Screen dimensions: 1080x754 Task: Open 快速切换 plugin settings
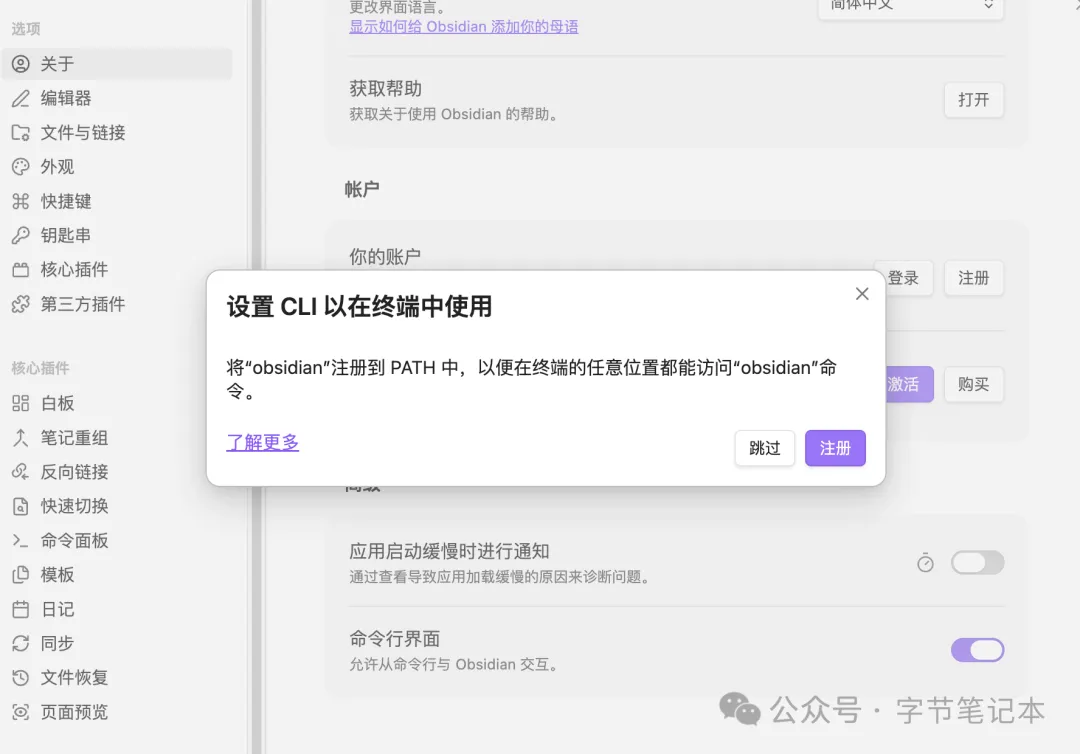click(x=117, y=506)
